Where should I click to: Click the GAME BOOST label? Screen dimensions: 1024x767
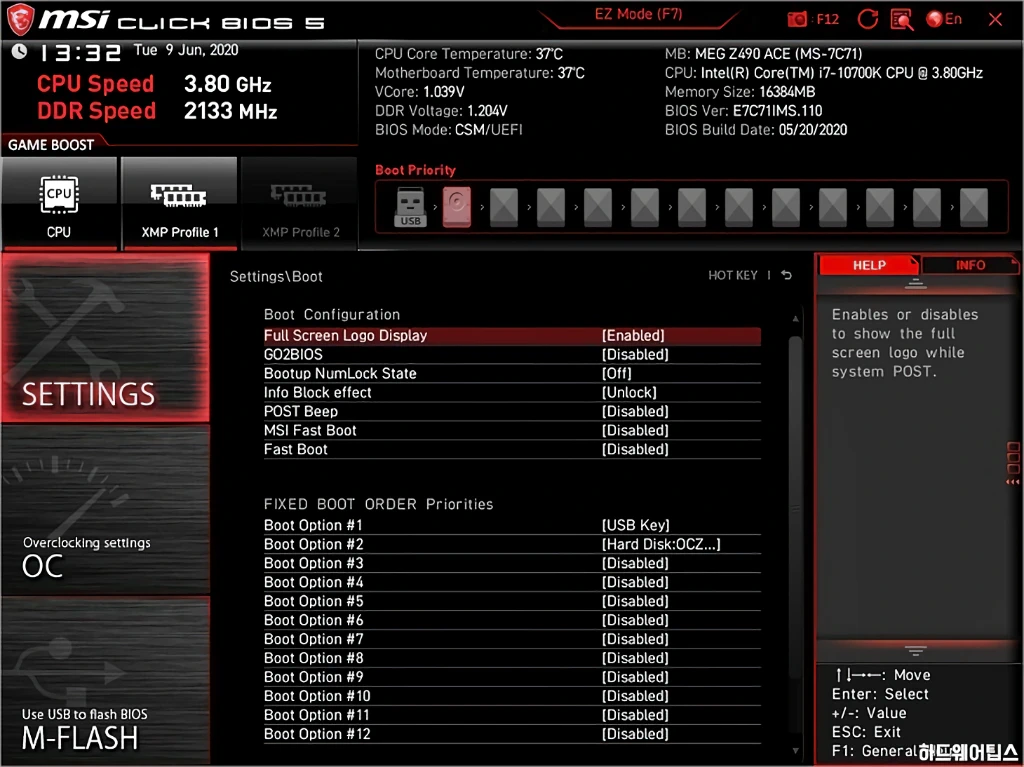click(51, 145)
